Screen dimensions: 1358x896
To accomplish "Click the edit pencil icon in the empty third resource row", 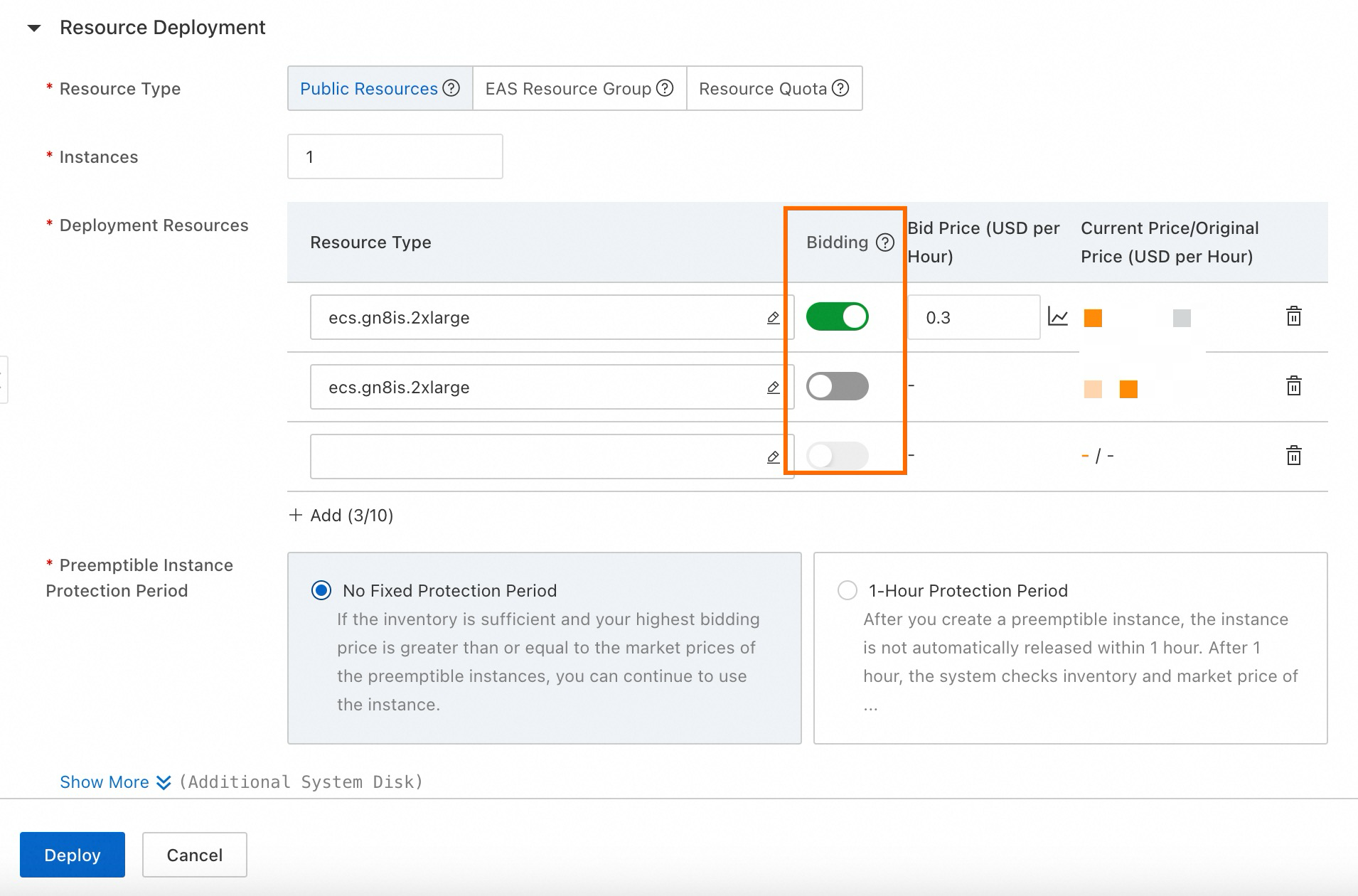I will point(773,457).
